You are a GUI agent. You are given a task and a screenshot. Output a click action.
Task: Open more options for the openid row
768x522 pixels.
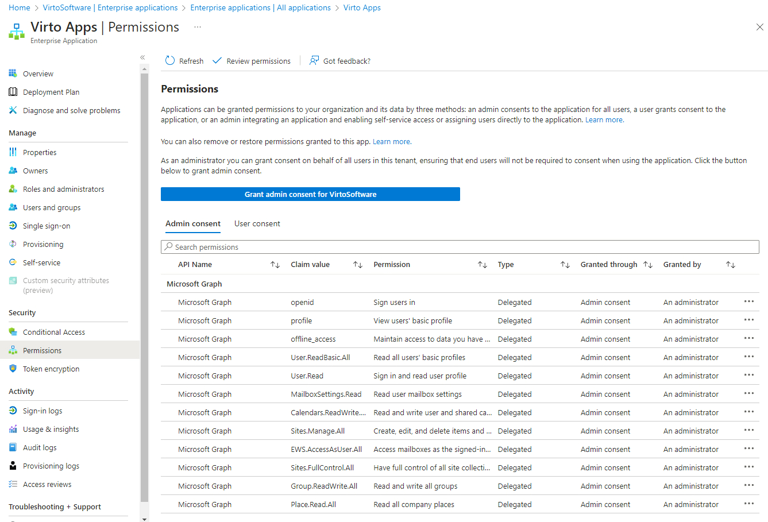pos(749,302)
